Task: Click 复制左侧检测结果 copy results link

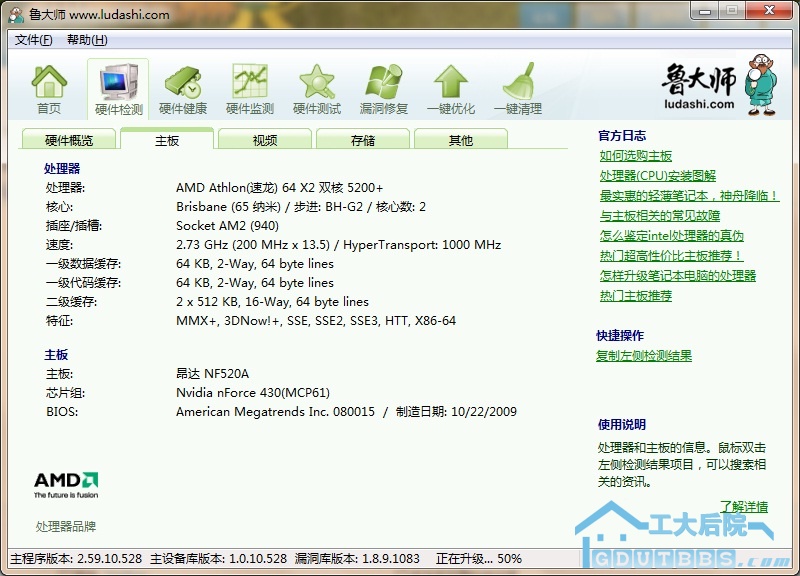Action: [x=644, y=356]
